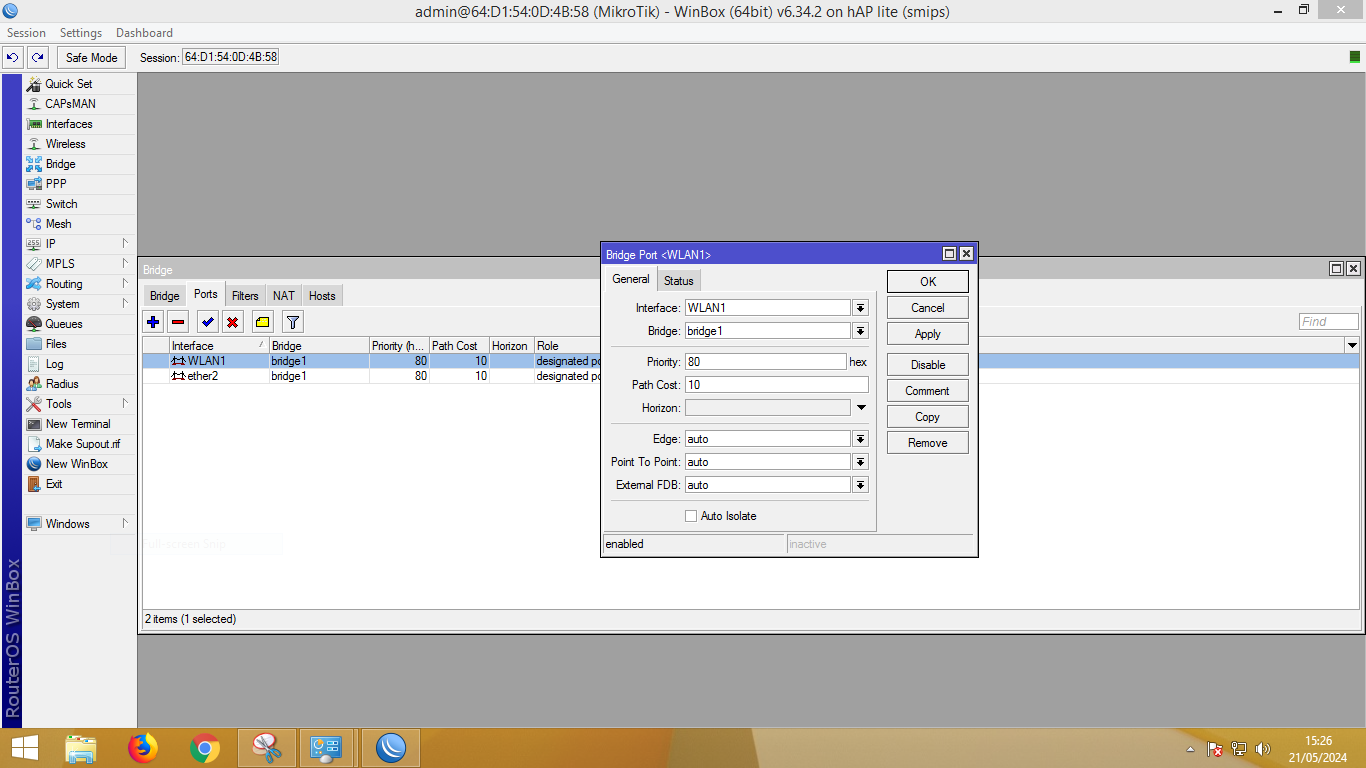Screen dimensions: 1366x768
Task: Click the redo arrow in toolbar
Action: coord(37,58)
